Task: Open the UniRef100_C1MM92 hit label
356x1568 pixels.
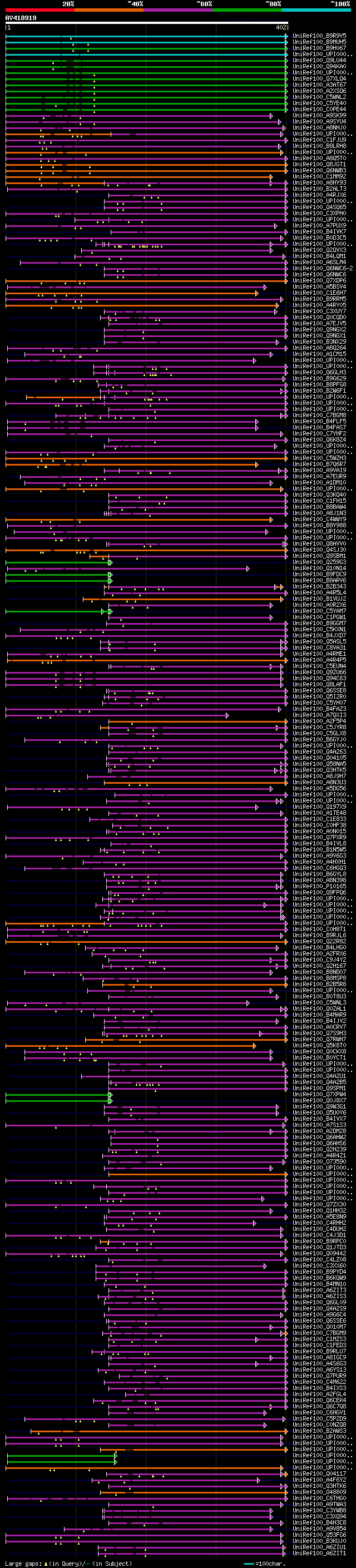Action: pyautogui.click(x=319, y=176)
